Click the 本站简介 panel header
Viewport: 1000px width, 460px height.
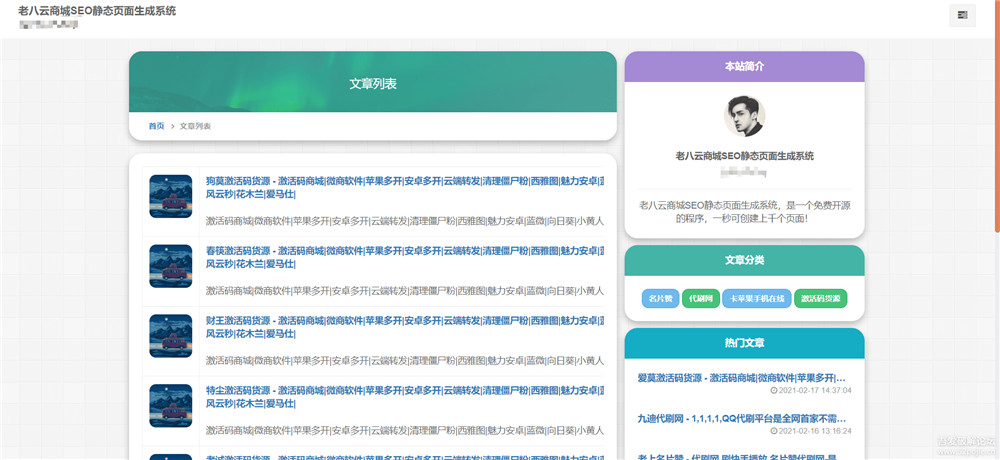[x=744, y=66]
